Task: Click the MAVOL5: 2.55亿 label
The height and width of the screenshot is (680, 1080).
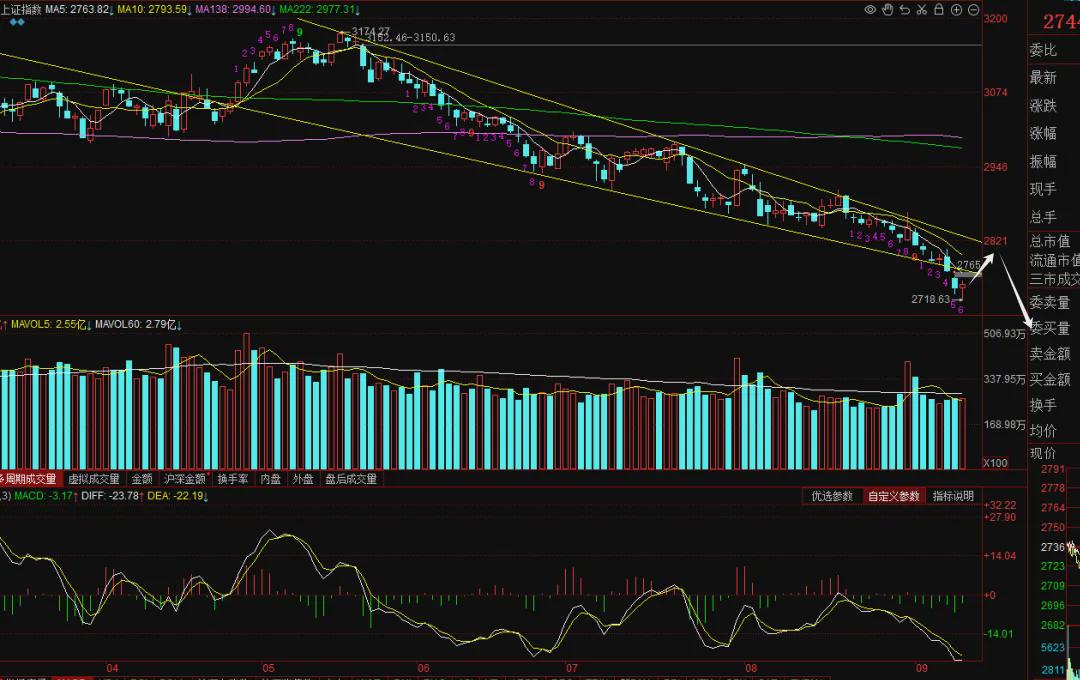Action: point(51,324)
